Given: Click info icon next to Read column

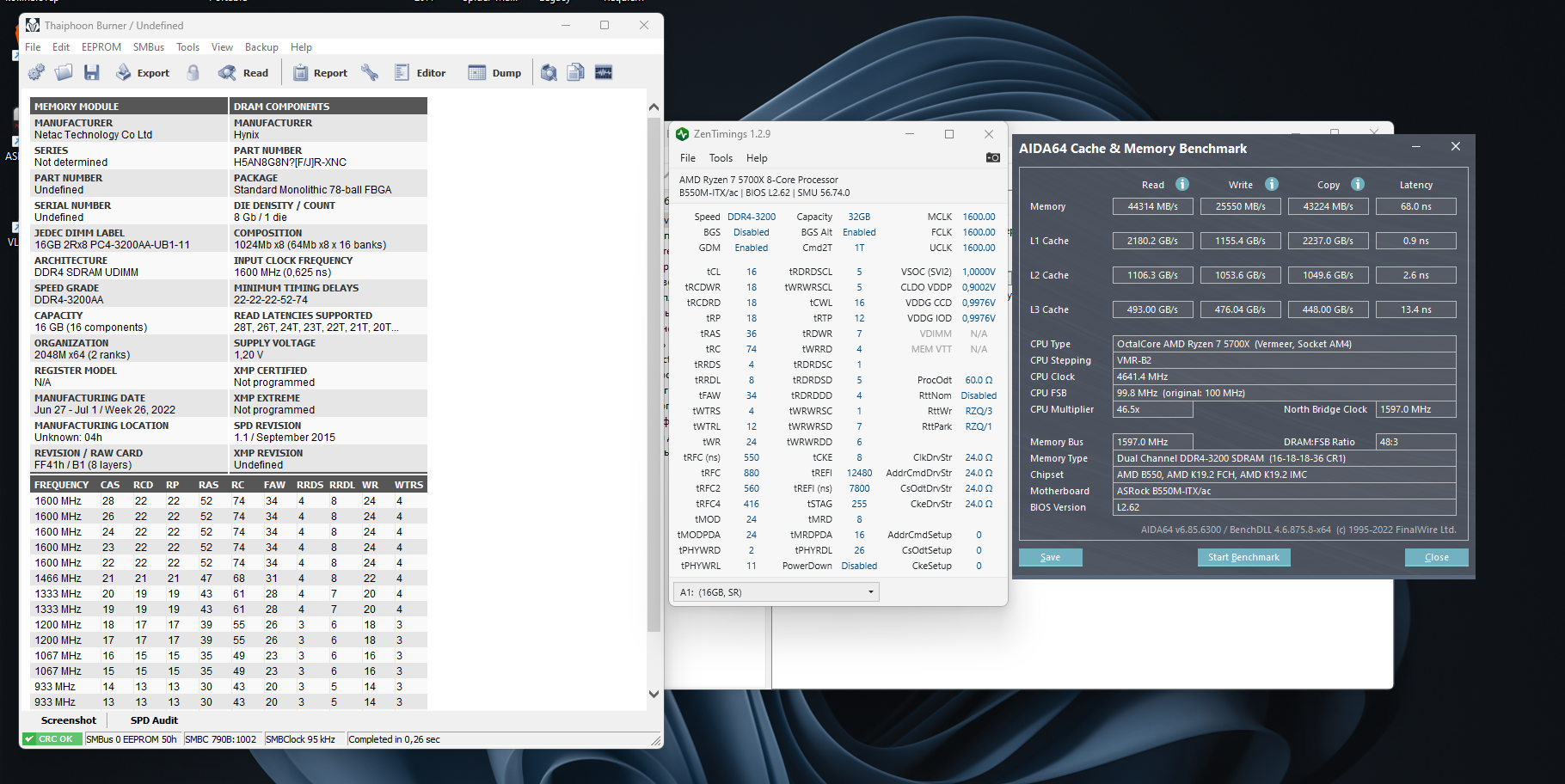Looking at the screenshot, I should point(1182,184).
